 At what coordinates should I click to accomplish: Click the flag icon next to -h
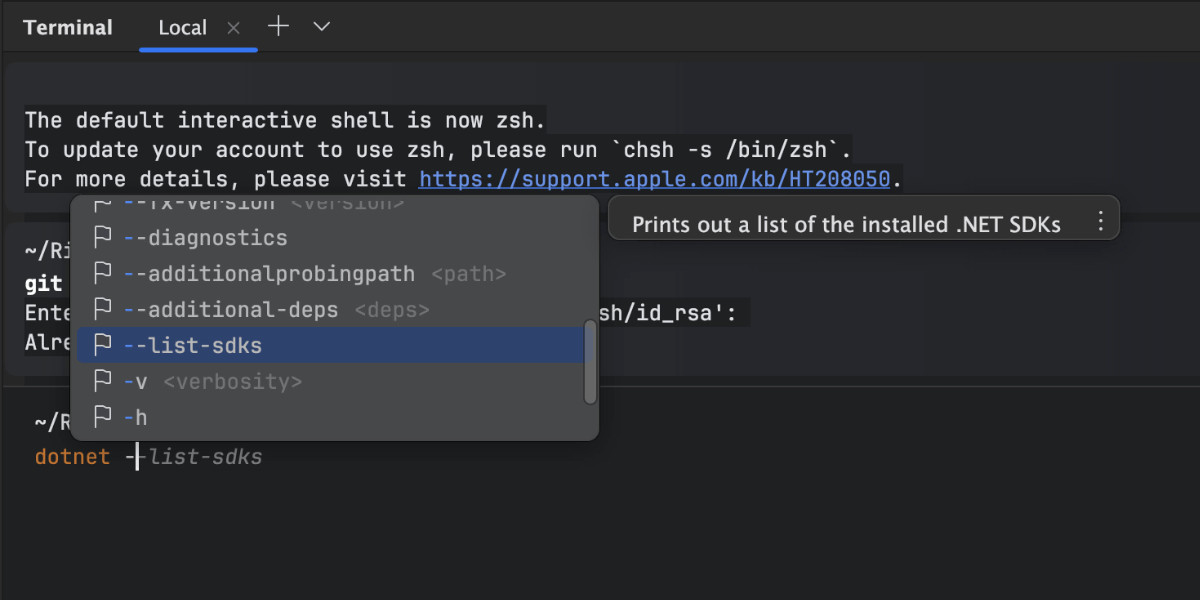[102, 418]
